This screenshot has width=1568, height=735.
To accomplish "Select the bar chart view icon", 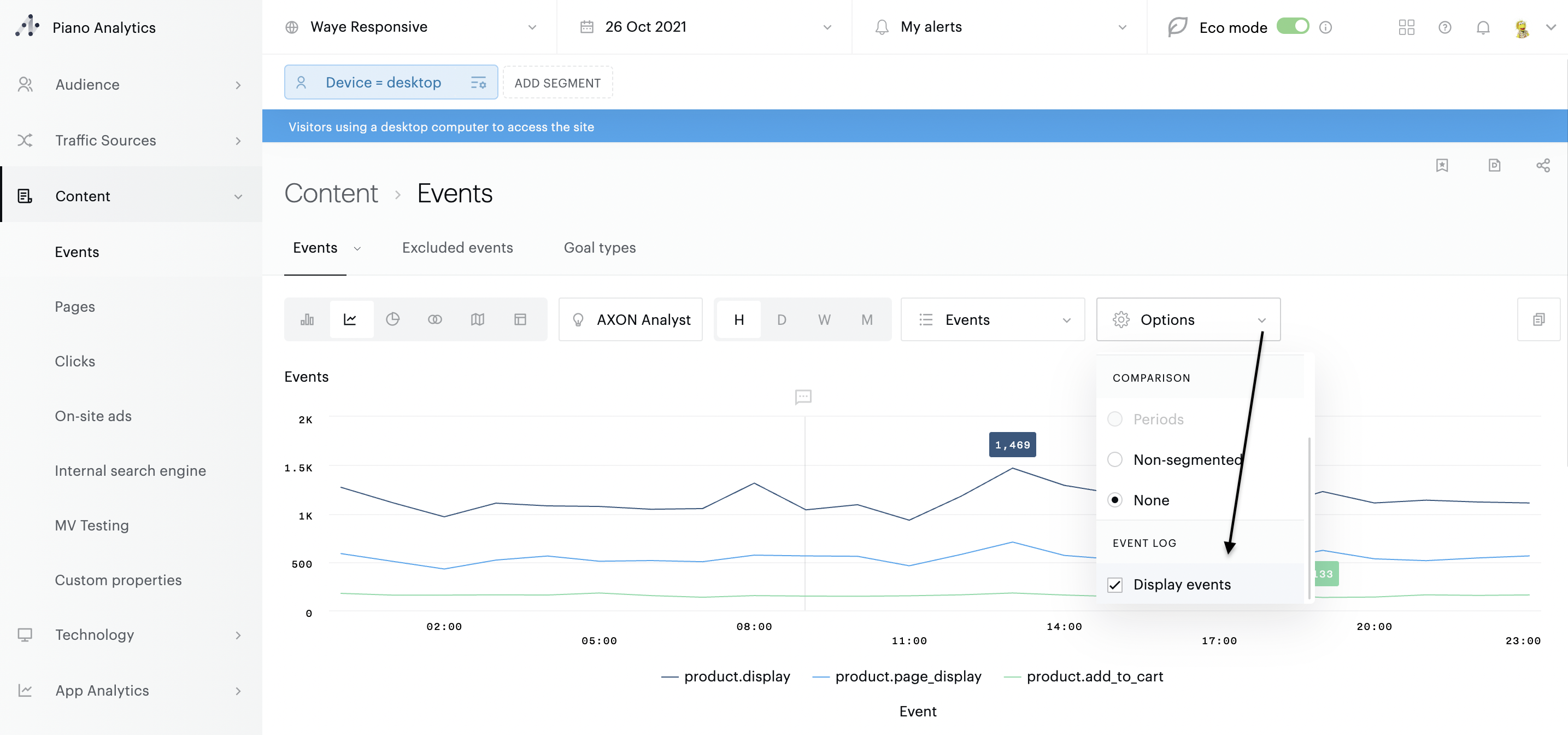I will coord(307,319).
